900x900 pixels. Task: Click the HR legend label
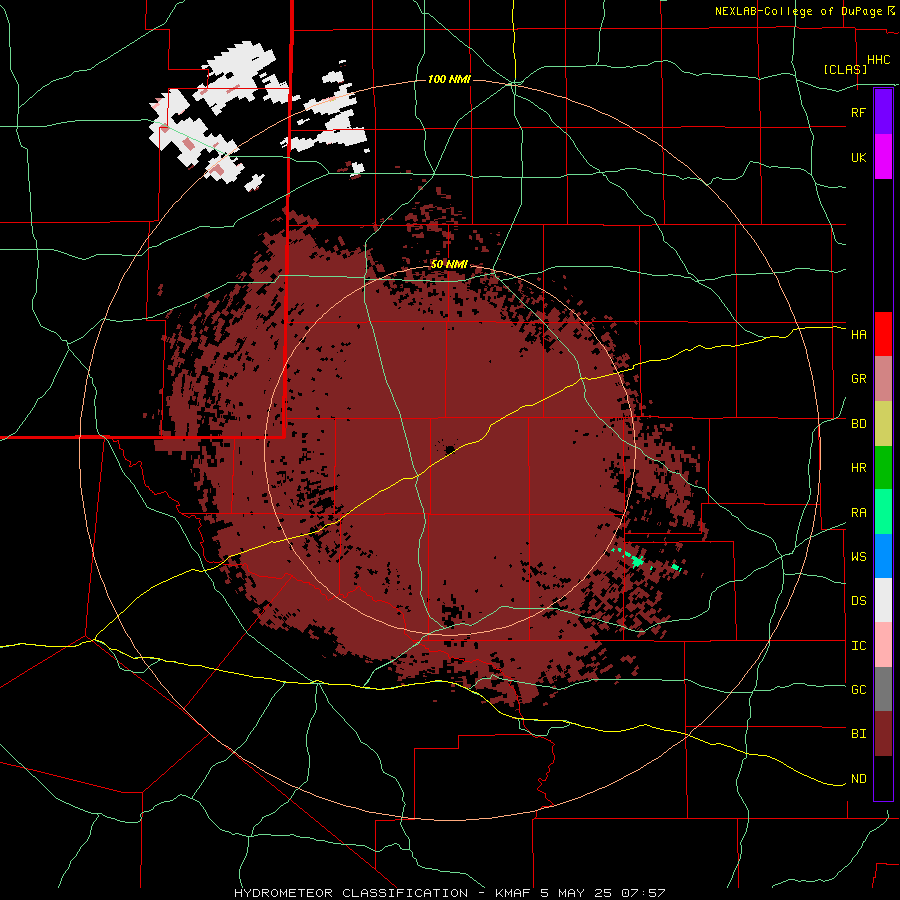click(x=858, y=468)
